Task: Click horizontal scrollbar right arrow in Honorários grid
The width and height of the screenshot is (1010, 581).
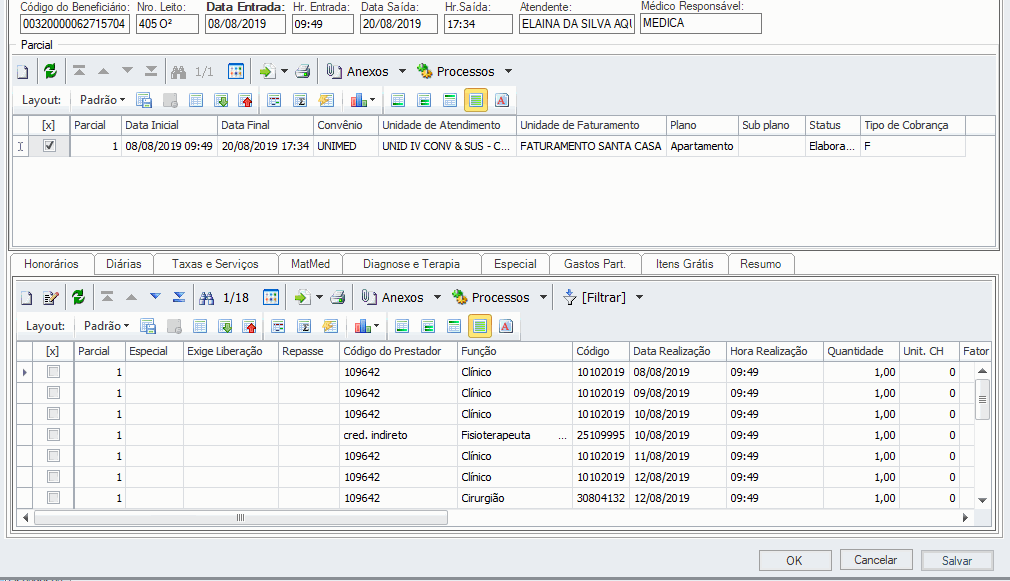Action: (x=966, y=517)
